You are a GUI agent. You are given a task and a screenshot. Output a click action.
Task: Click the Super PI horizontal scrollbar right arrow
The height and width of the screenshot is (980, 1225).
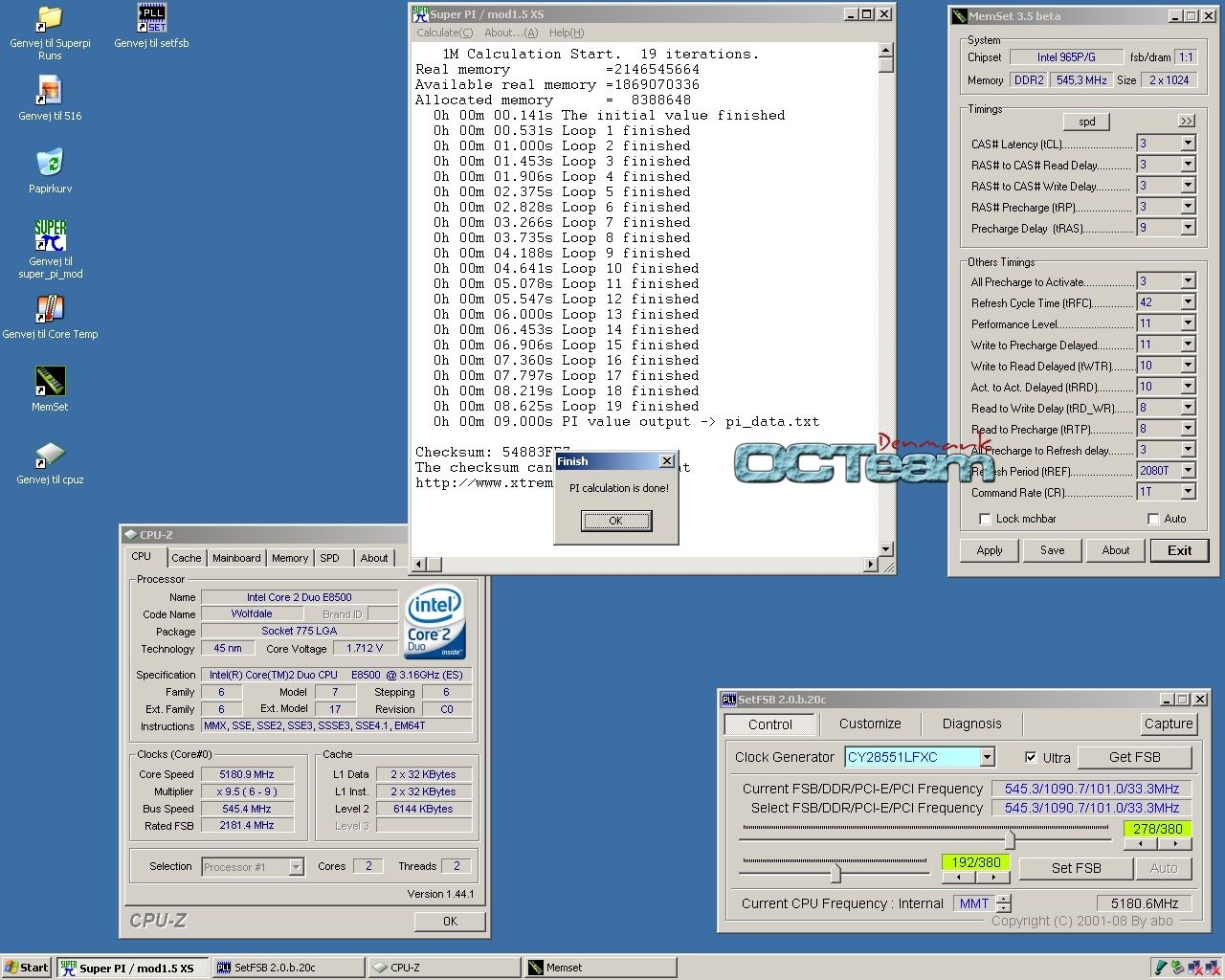pyautogui.click(x=871, y=565)
